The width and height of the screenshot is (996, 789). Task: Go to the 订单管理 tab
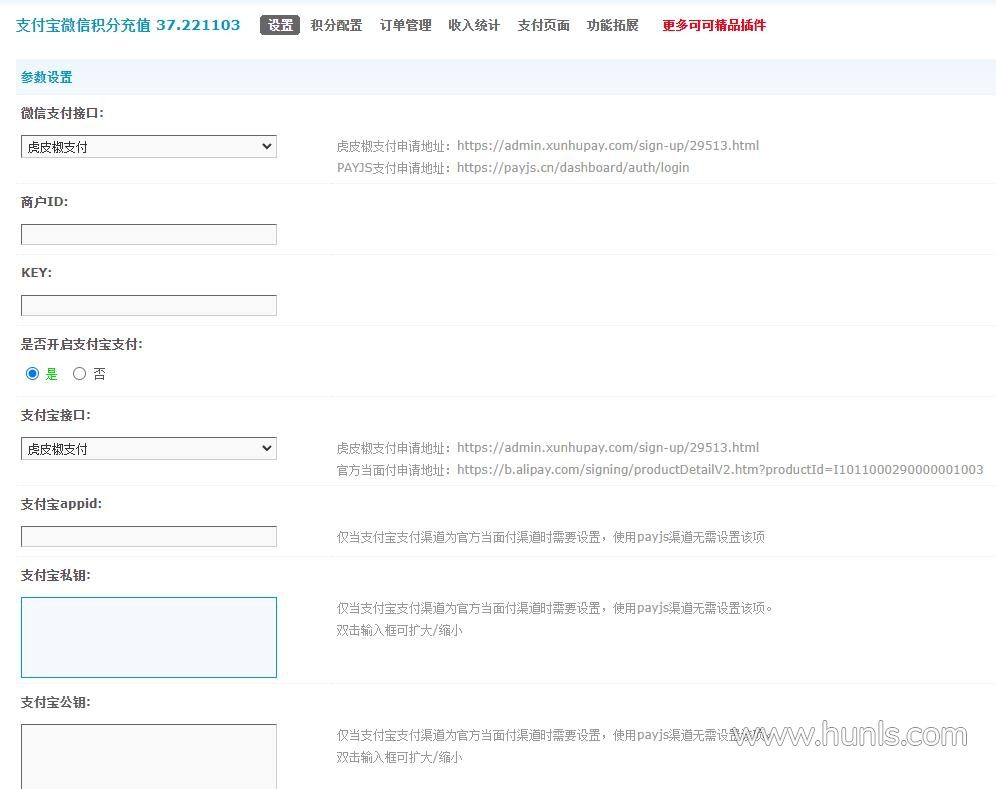(x=406, y=25)
